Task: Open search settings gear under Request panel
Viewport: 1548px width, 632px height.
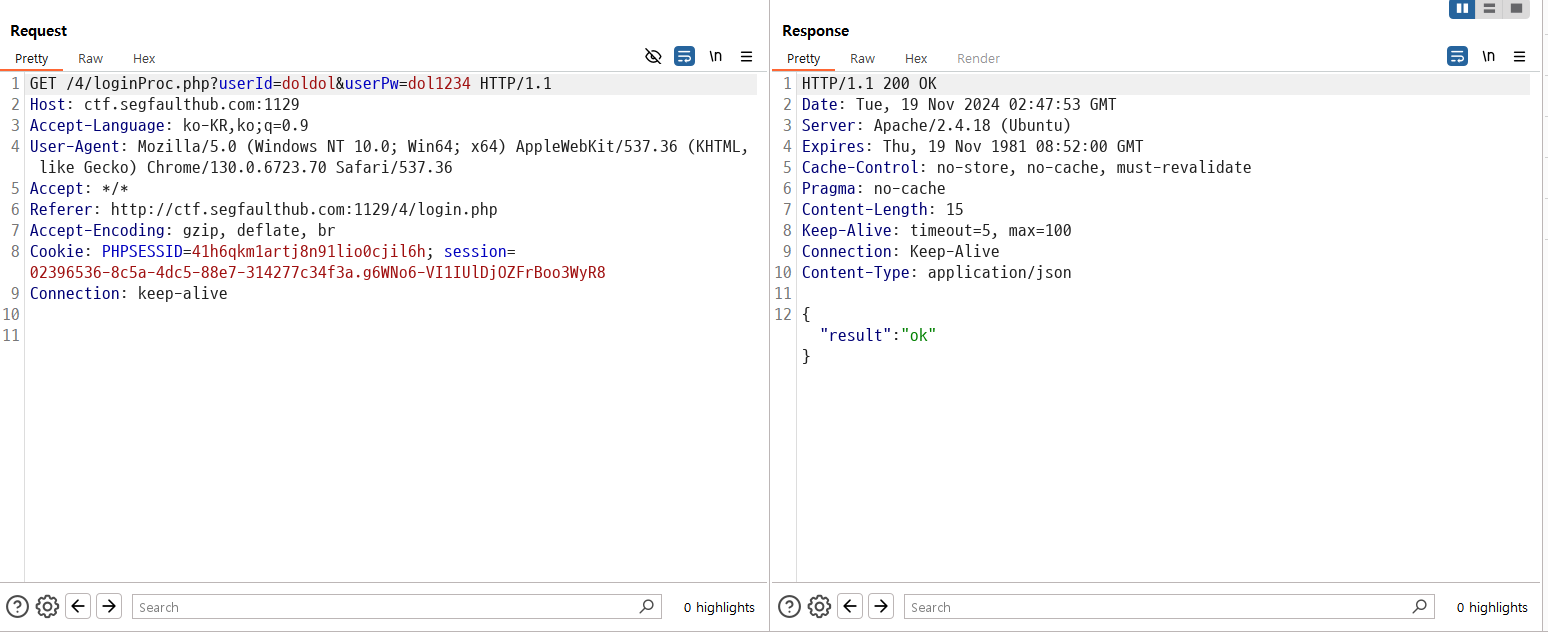Action: click(47, 606)
